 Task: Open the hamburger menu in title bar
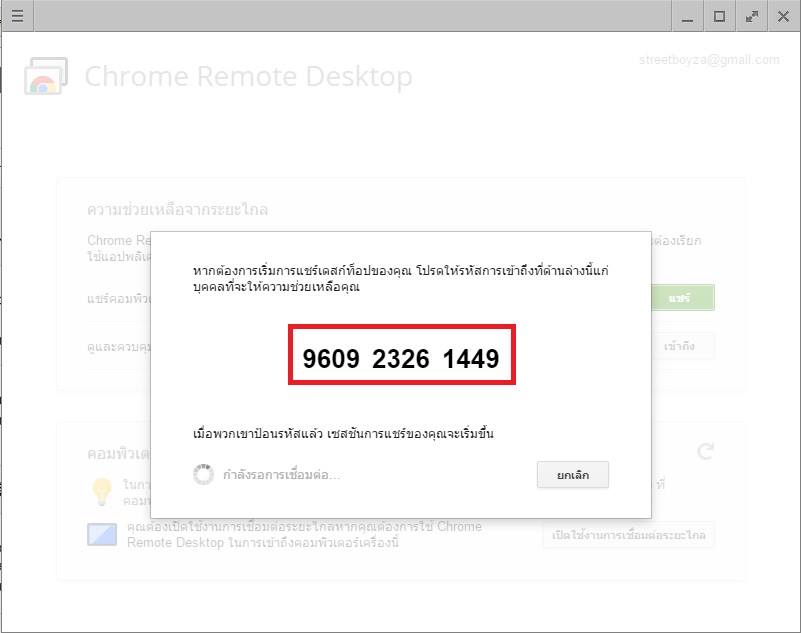coord(17,16)
